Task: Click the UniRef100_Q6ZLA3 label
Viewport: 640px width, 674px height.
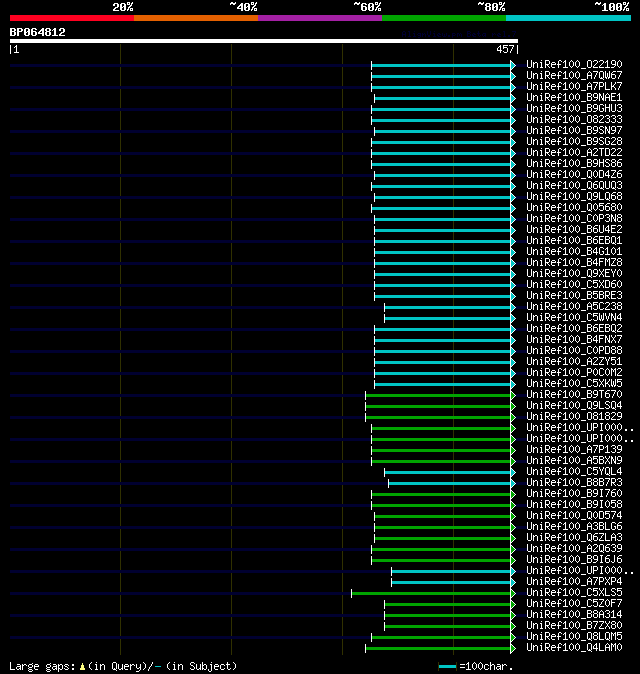Action: pyautogui.click(x=574, y=538)
